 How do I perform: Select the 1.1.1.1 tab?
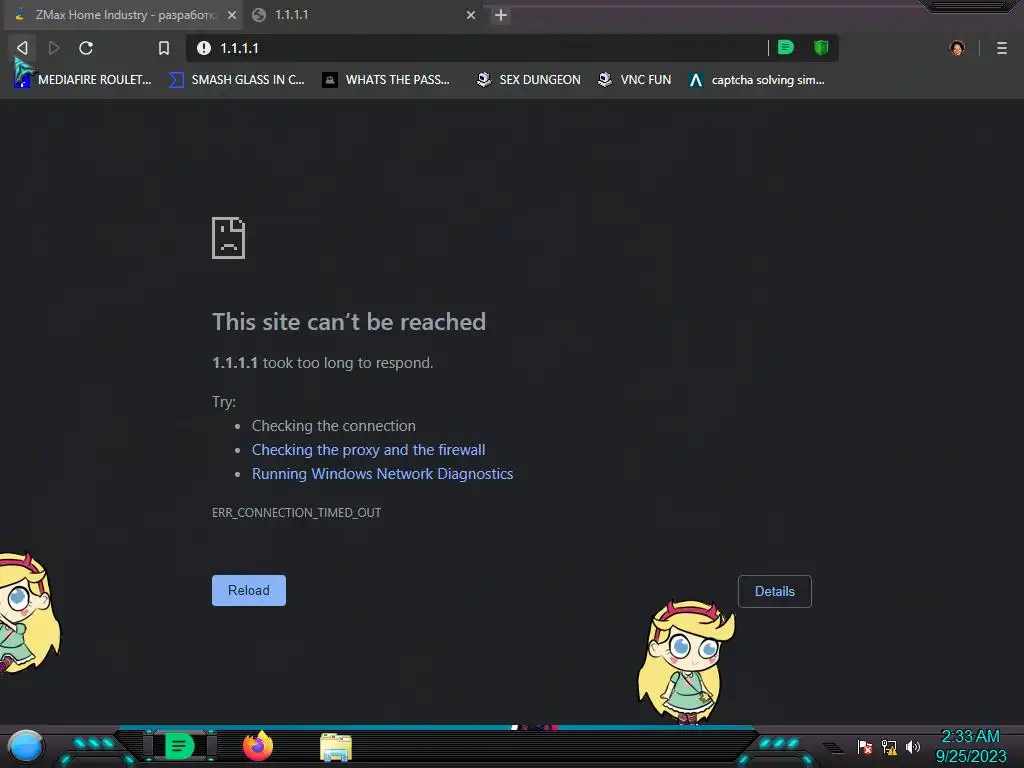366,15
